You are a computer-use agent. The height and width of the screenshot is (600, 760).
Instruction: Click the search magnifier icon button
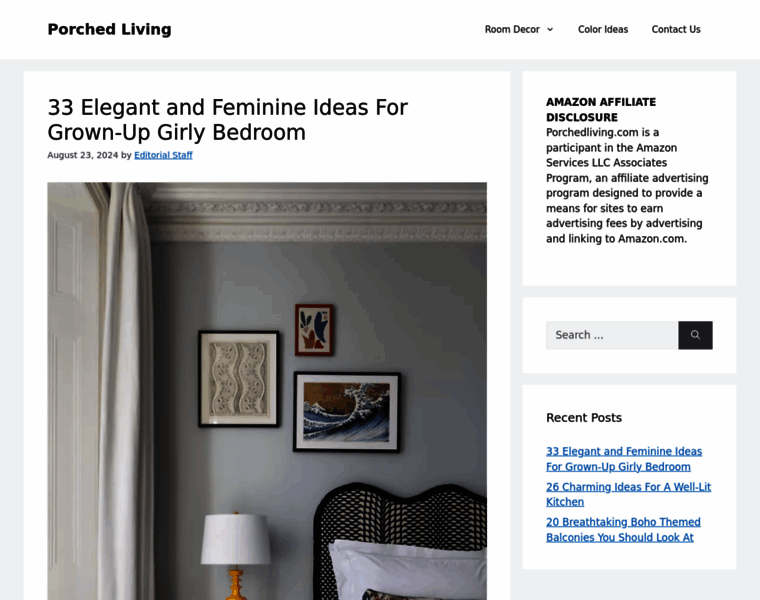point(695,335)
